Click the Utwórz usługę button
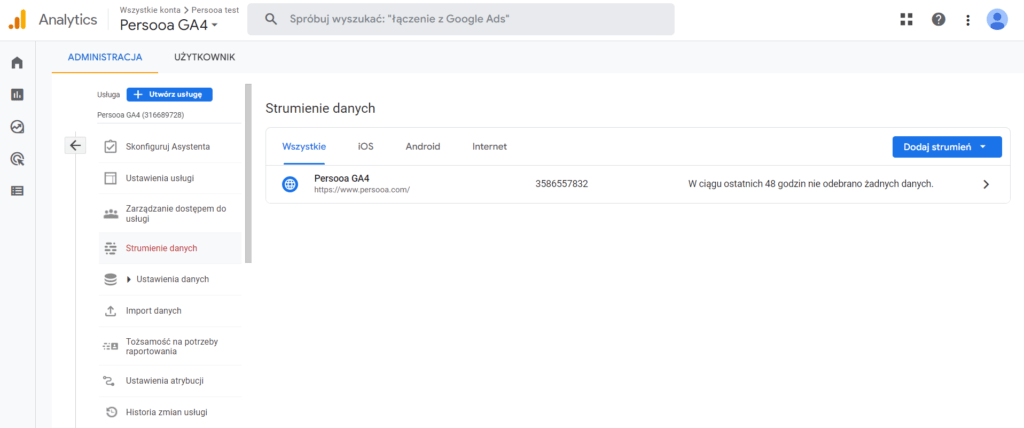This screenshot has height=428, width=1024. tap(170, 95)
